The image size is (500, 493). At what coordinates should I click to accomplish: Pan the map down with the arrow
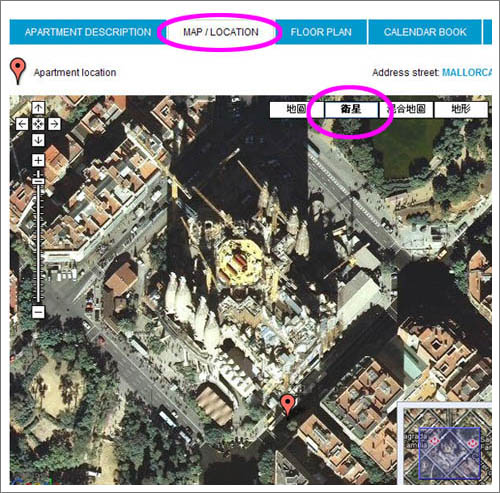pyautogui.click(x=38, y=140)
